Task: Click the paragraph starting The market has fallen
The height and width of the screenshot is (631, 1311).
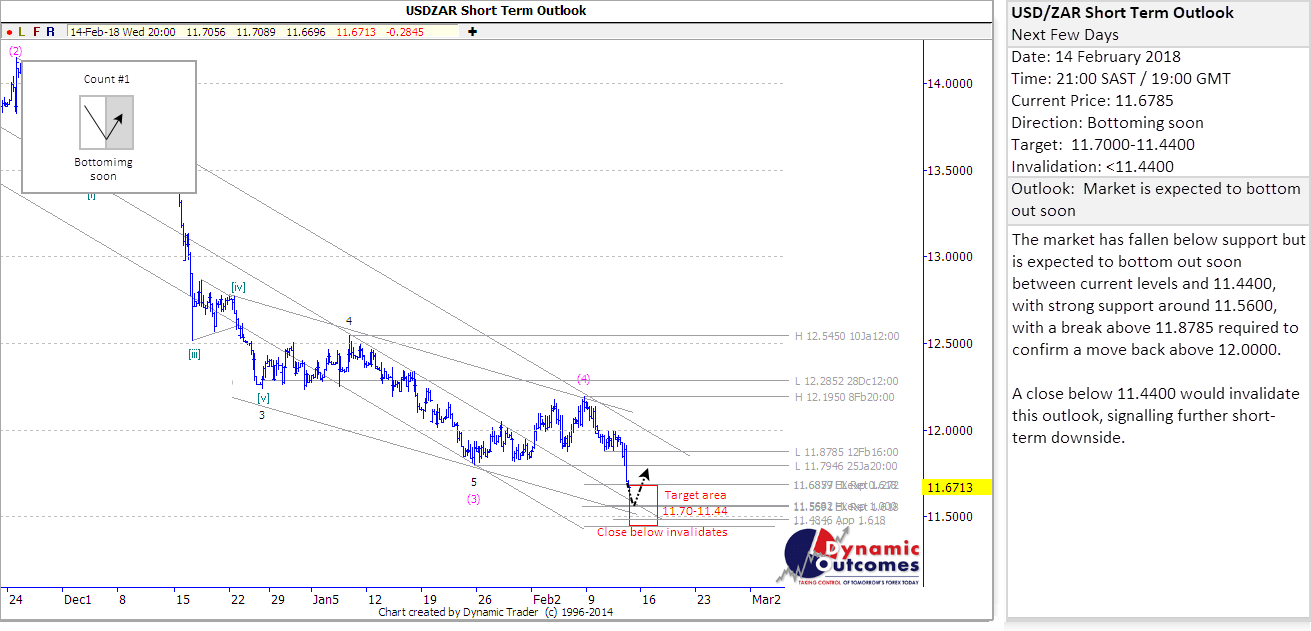Action: coord(1158,294)
